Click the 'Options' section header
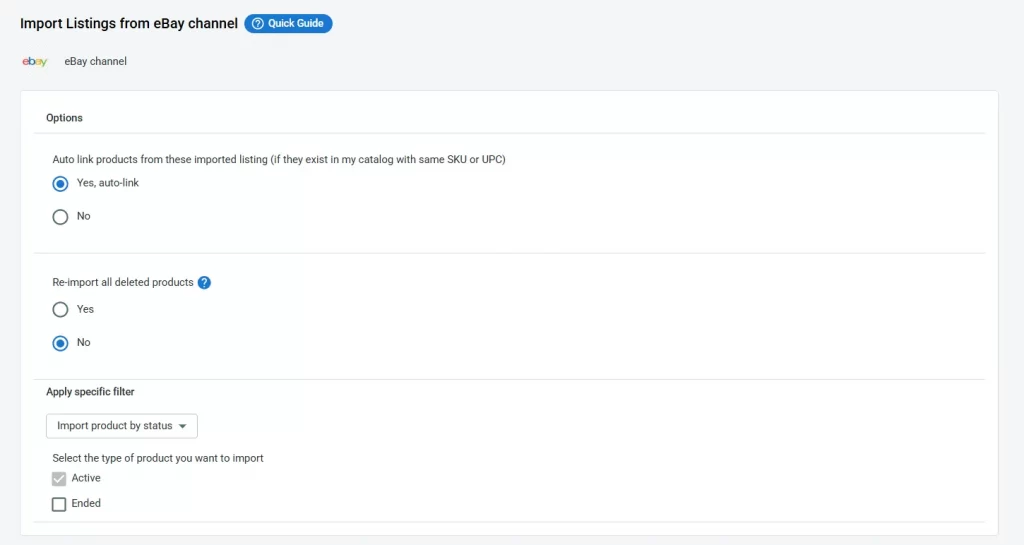The image size is (1024, 545). click(64, 118)
